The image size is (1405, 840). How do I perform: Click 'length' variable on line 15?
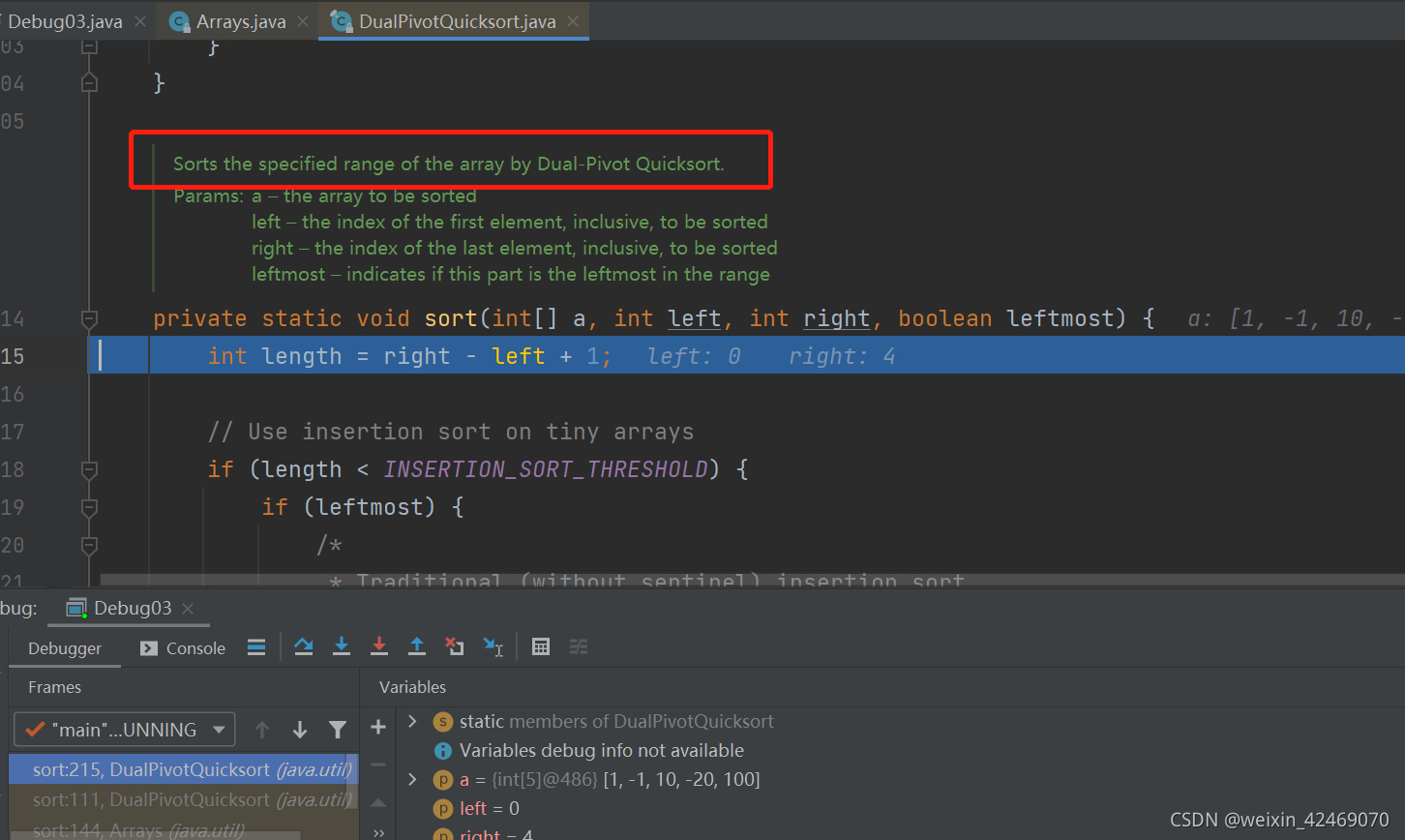[x=302, y=356]
